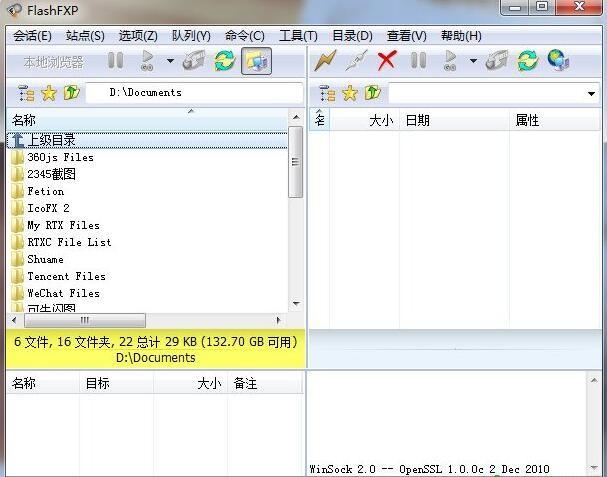Click the log pane scroll-up arrow

tap(593, 381)
